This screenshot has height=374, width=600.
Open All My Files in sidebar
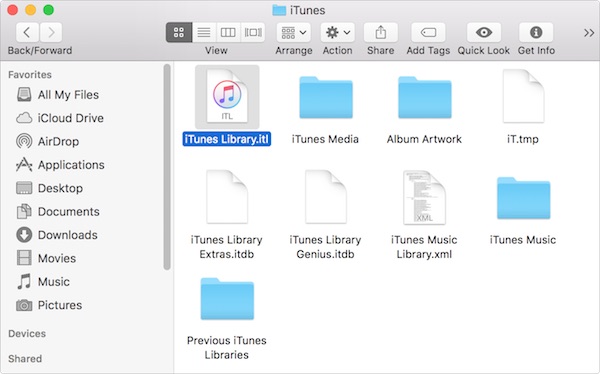pos(57,95)
